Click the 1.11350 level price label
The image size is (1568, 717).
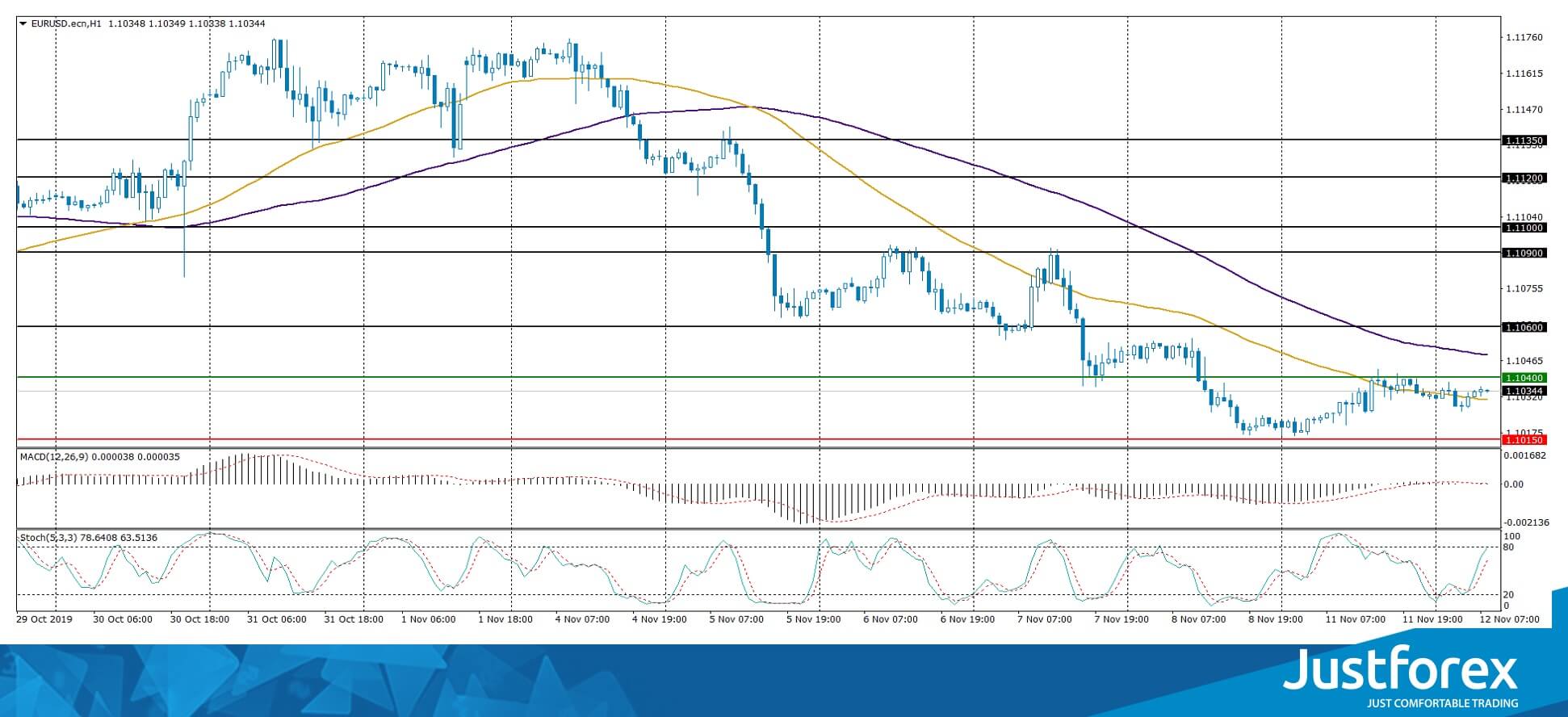[x=1523, y=140]
